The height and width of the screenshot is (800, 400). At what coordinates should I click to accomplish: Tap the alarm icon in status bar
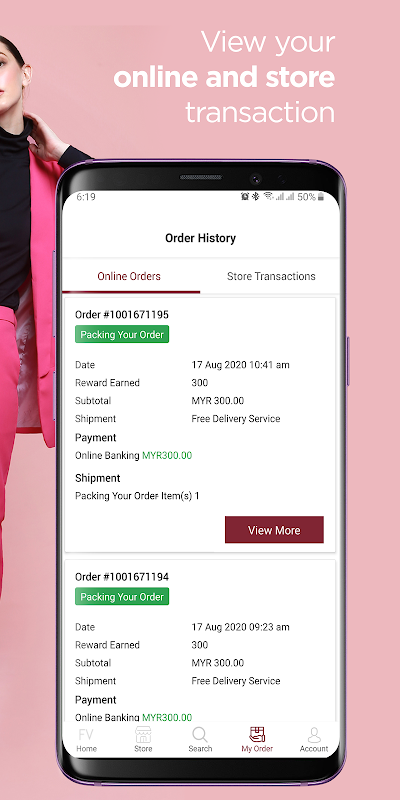(x=245, y=196)
